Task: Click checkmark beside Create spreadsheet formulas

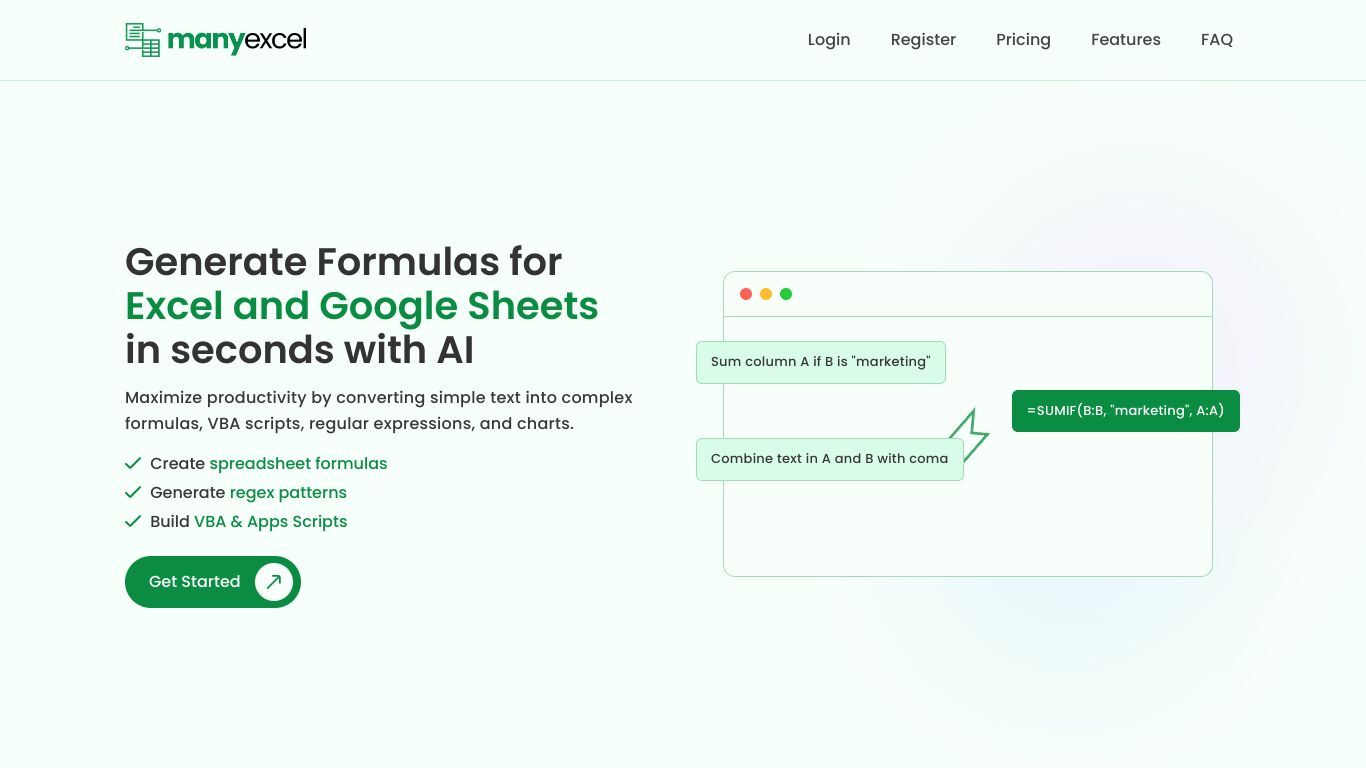Action: click(133, 463)
